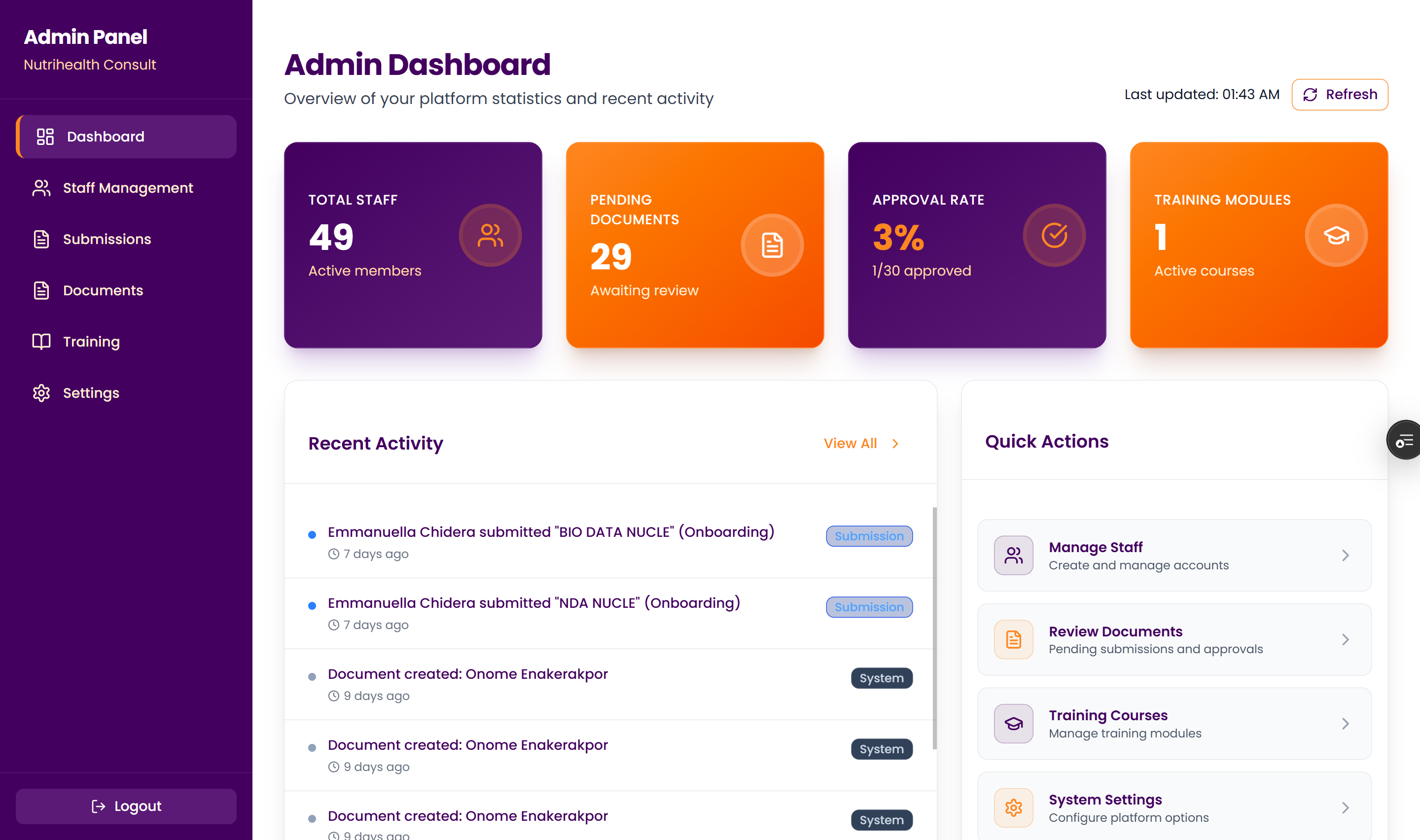The height and width of the screenshot is (840, 1420).
Task: Open Review Documents quick action
Action: pos(1174,640)
